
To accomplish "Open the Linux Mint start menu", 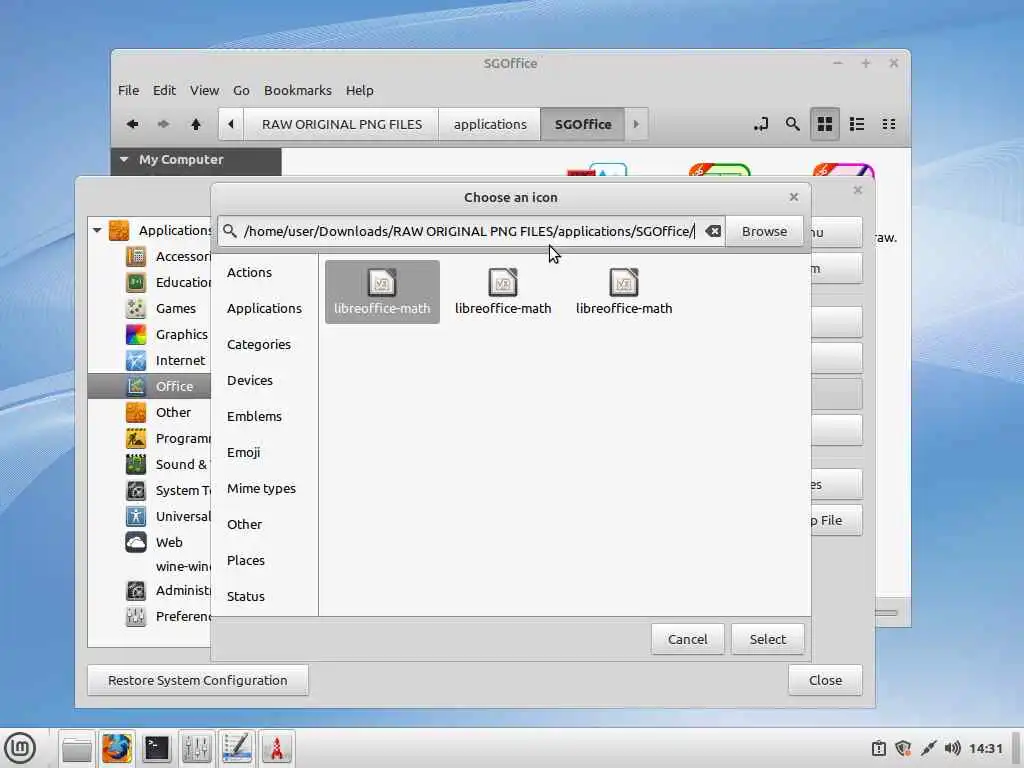I will pos(20,748).
